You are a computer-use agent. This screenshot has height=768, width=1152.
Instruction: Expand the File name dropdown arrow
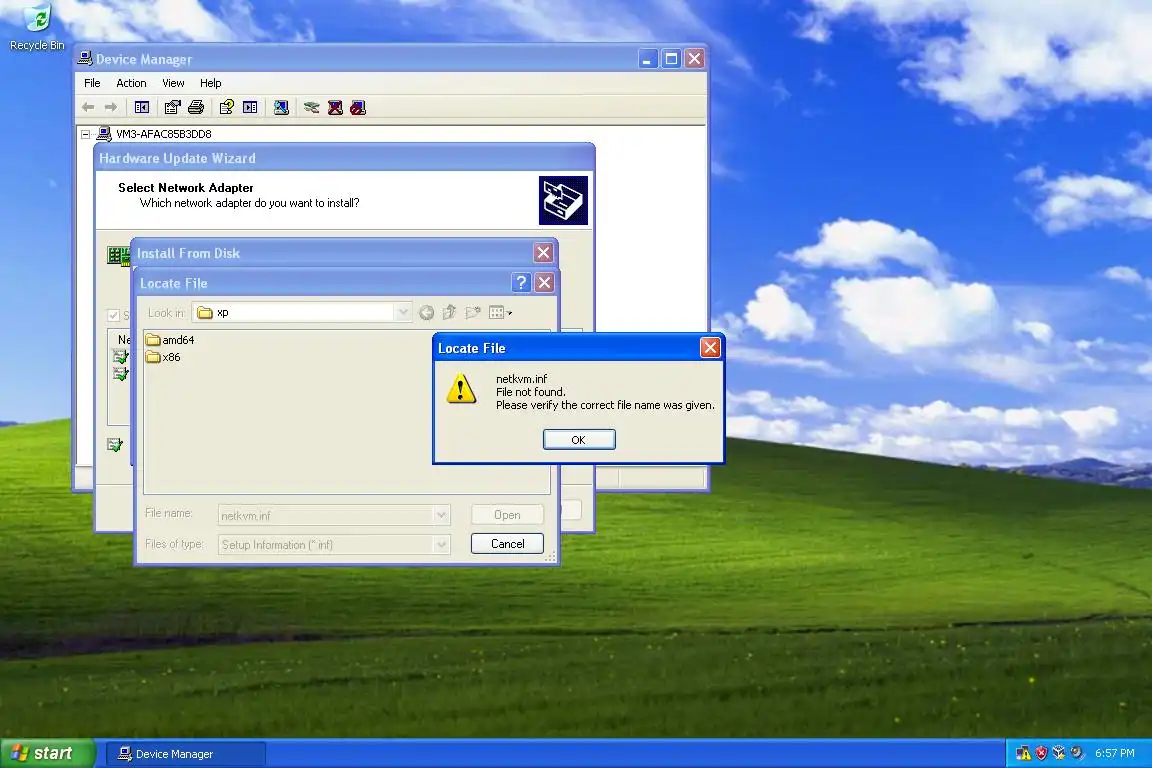coord(442,515)
